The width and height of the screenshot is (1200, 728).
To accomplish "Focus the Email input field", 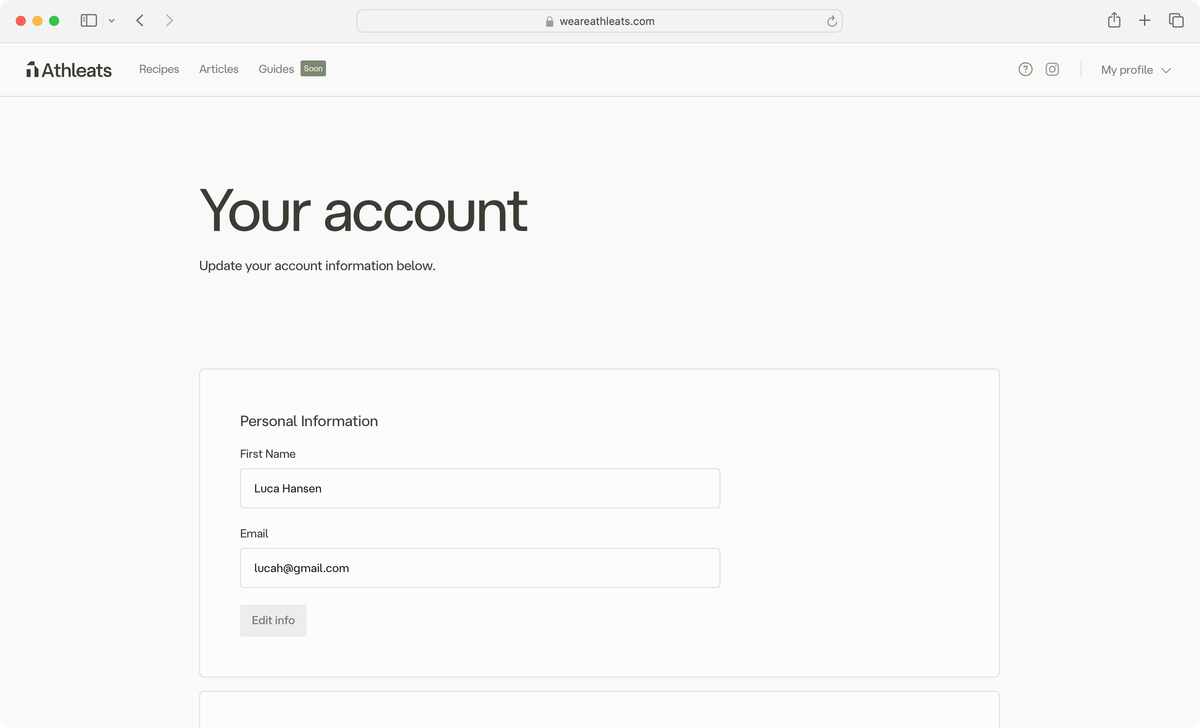I will click(480, 568).
